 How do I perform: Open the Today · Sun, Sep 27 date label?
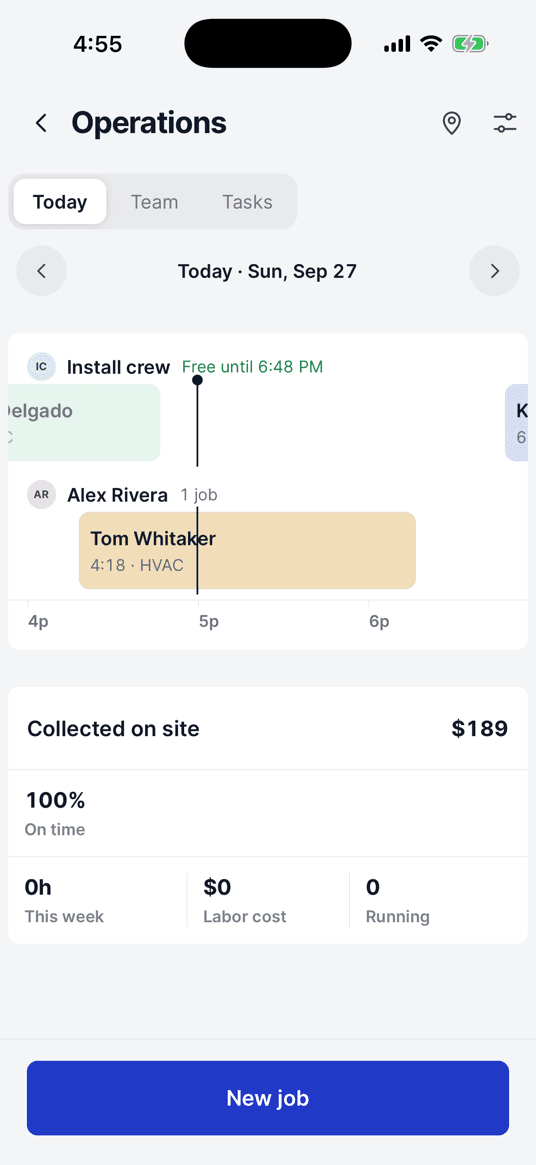[x=268, y=271]
